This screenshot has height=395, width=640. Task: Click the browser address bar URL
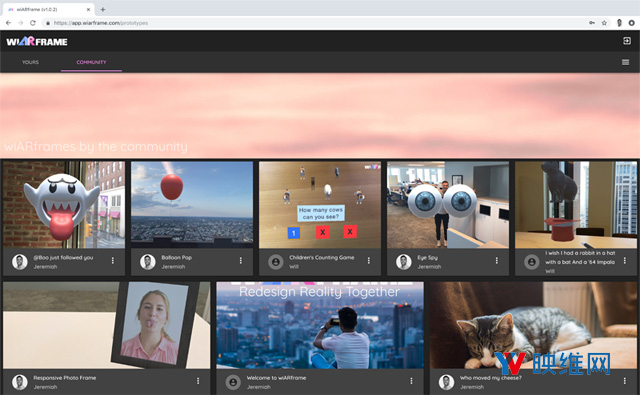pyautogui.click(x=101, y=23)
